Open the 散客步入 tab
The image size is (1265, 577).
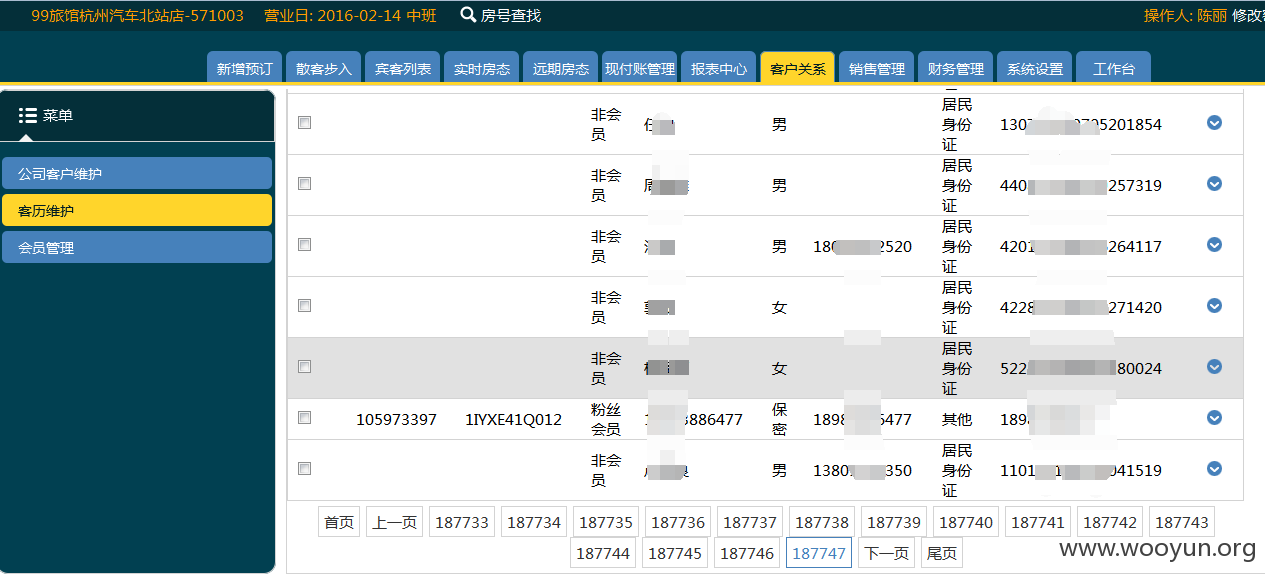(324, 68)
